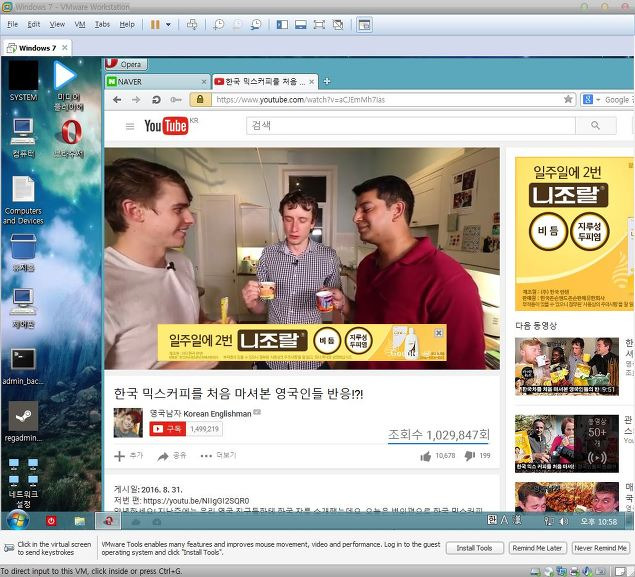Open the snapshot manager icon
The image size is (635, 577).
click(256, 25)
